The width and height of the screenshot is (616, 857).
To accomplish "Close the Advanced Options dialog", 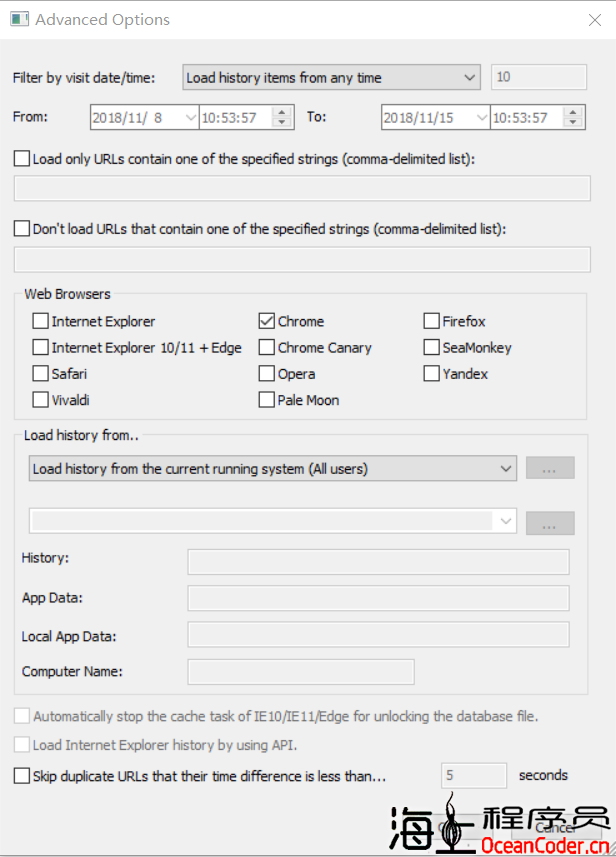I will pos(596,19).
